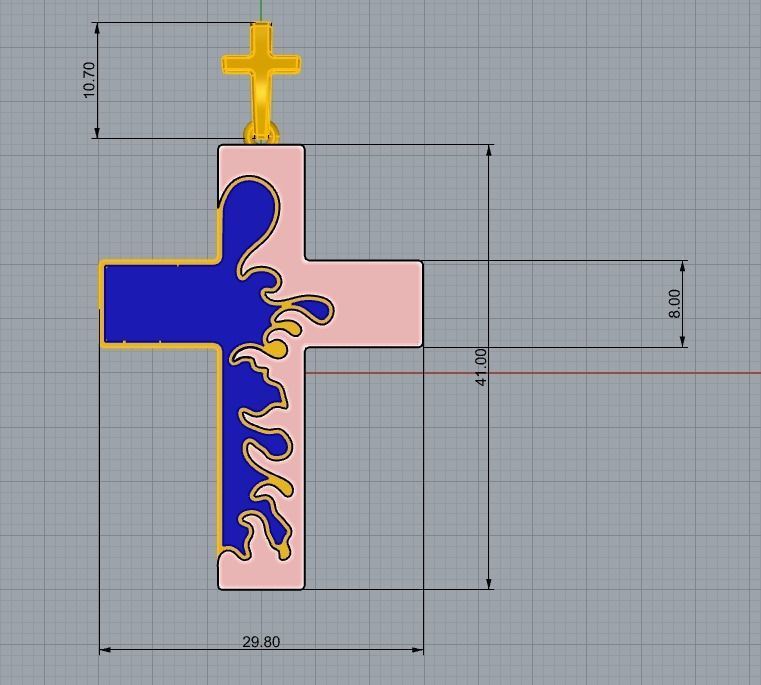
Task: Select the 29.80 dimension text
Action: (x=261, y=642)
